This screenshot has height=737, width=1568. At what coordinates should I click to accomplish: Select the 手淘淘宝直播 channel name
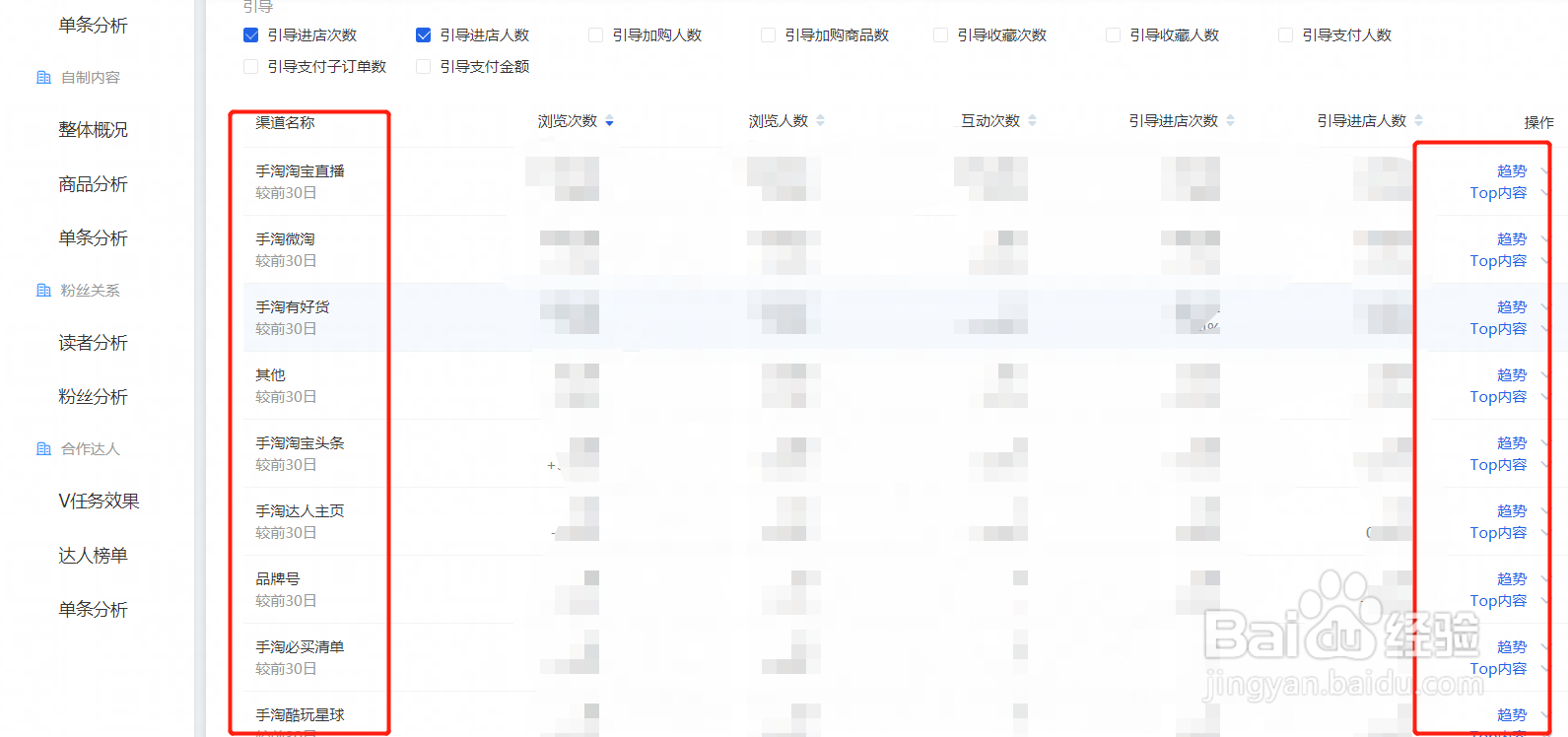301,171
